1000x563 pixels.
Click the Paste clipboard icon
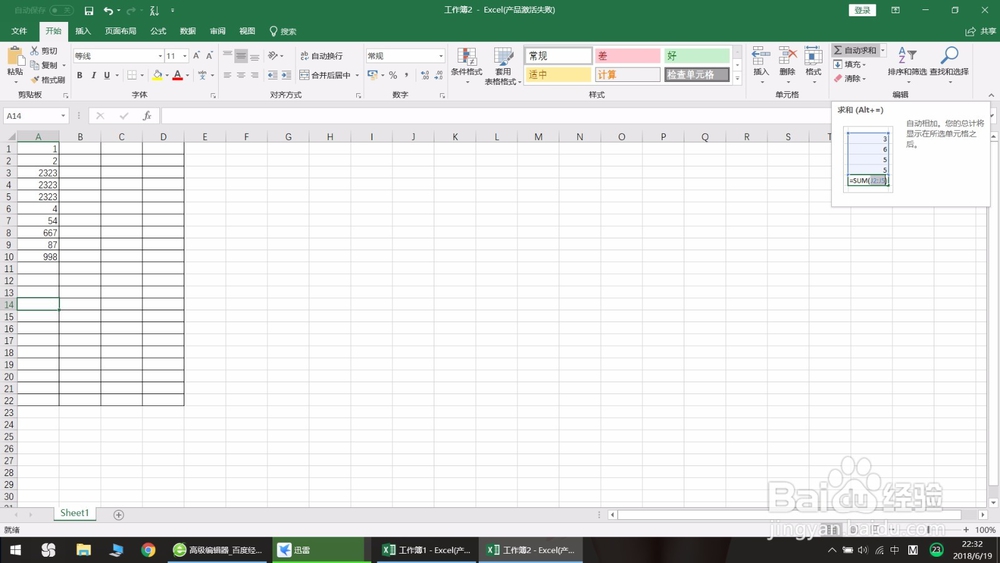tap(15, 57)
